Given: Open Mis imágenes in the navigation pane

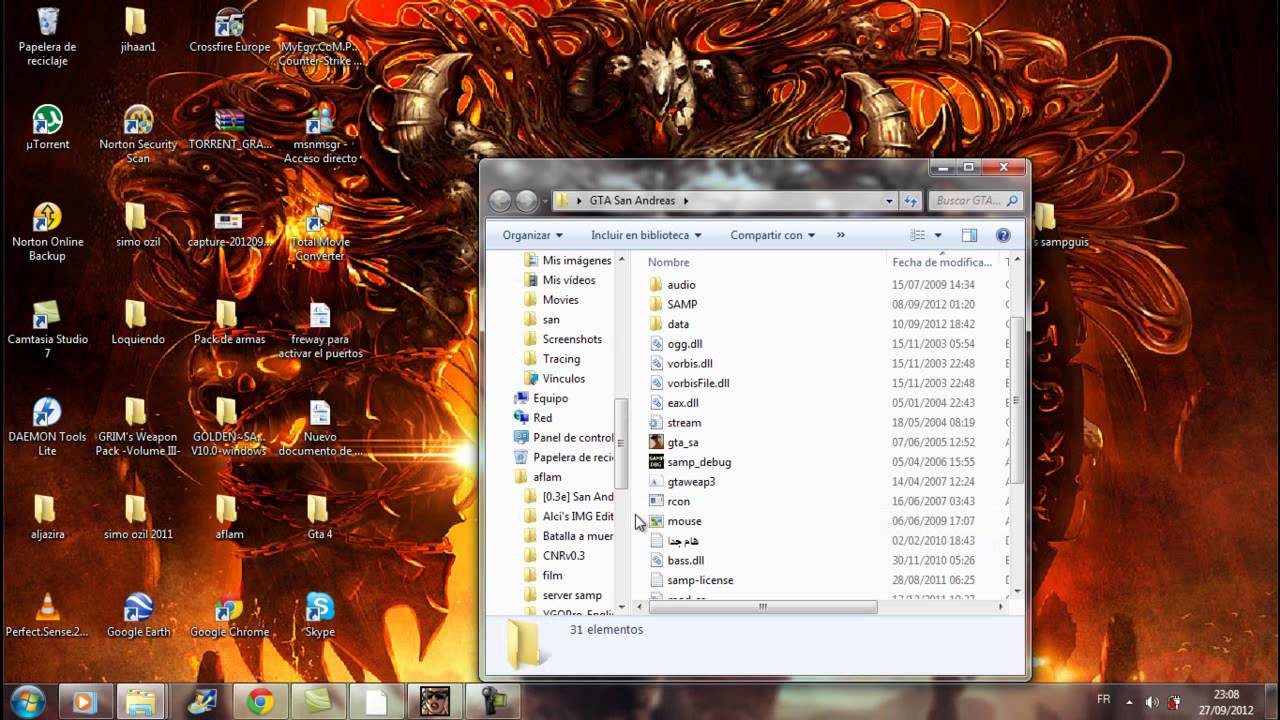Looking at the screenshot, I should 567,260.
